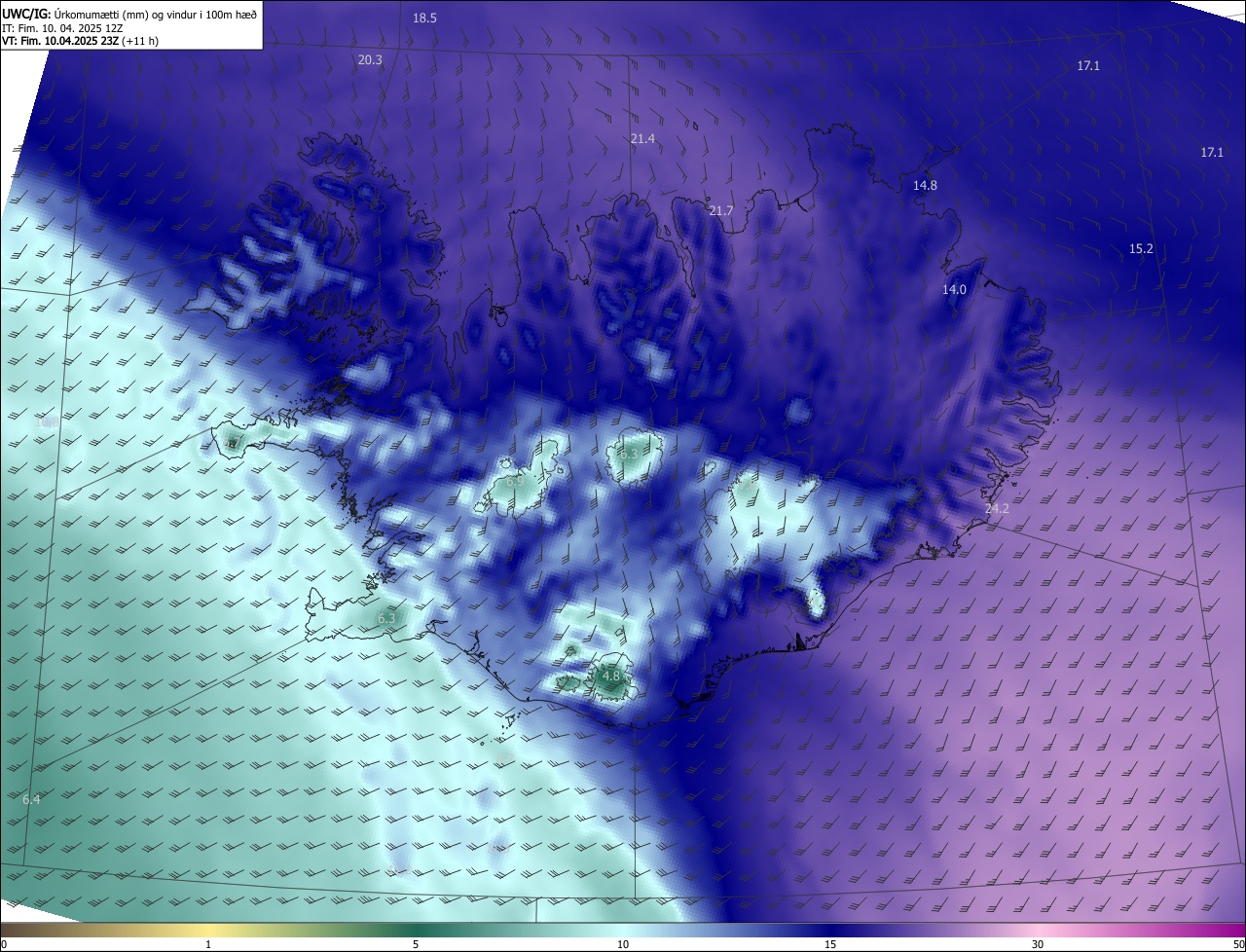The image size is (1246, 952).
Task: Click the 14.8 value label
Action: pyautogui.click(x=925, y=185)
